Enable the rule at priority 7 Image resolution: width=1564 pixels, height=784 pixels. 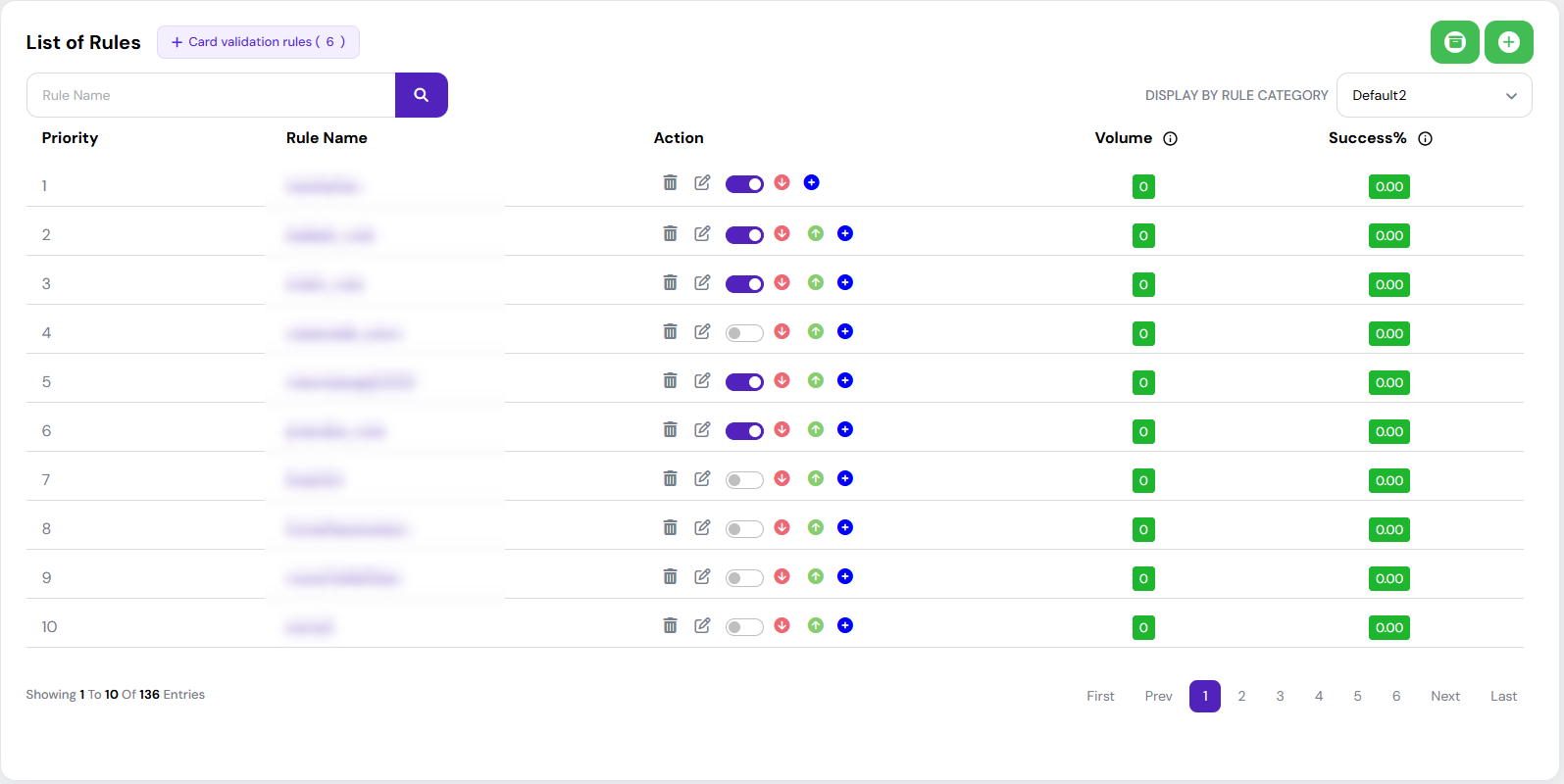[x=744, y=480]
